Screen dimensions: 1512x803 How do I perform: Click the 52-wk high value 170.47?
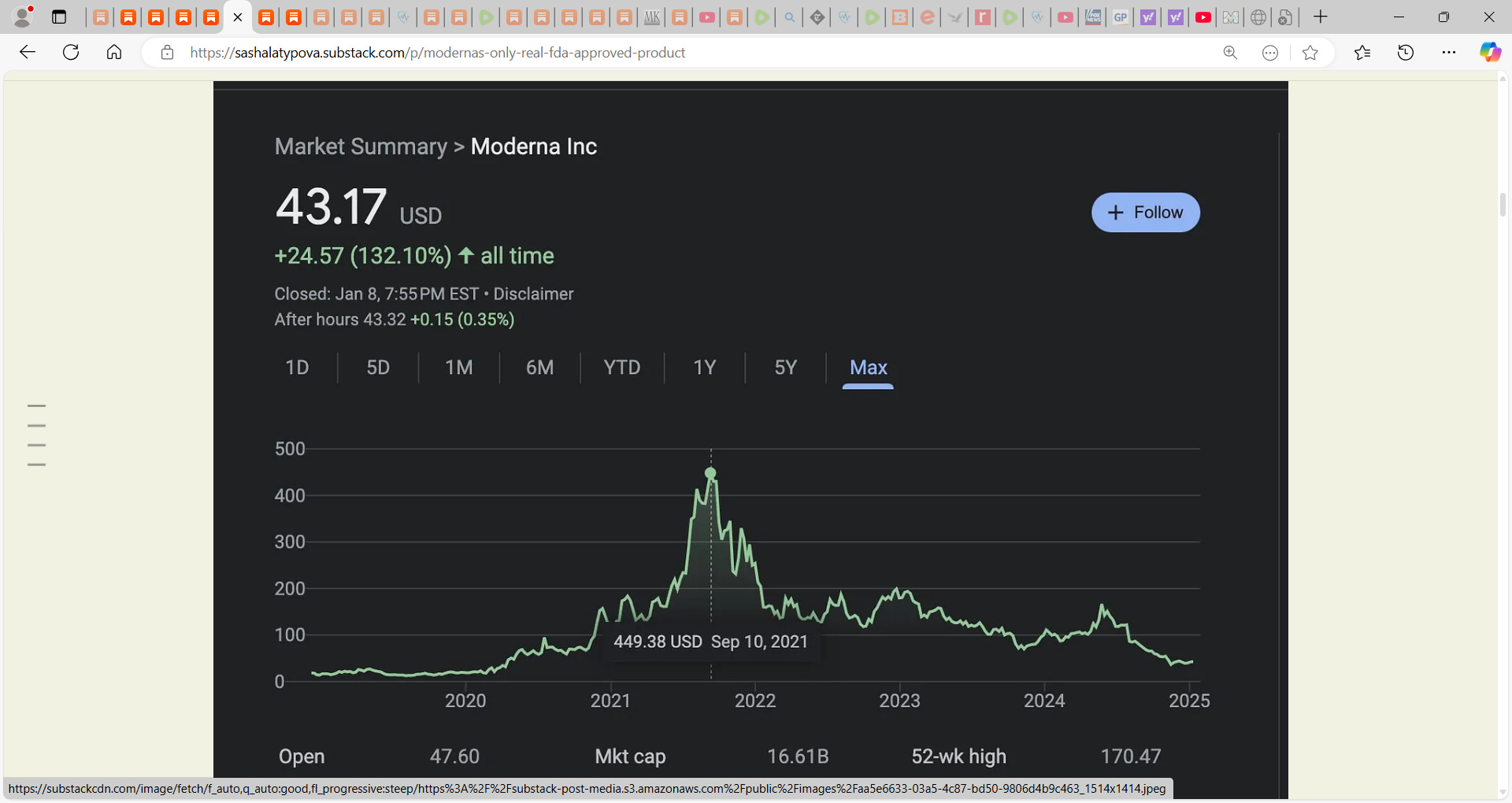pyautogui.click(x=1130, y=757)
